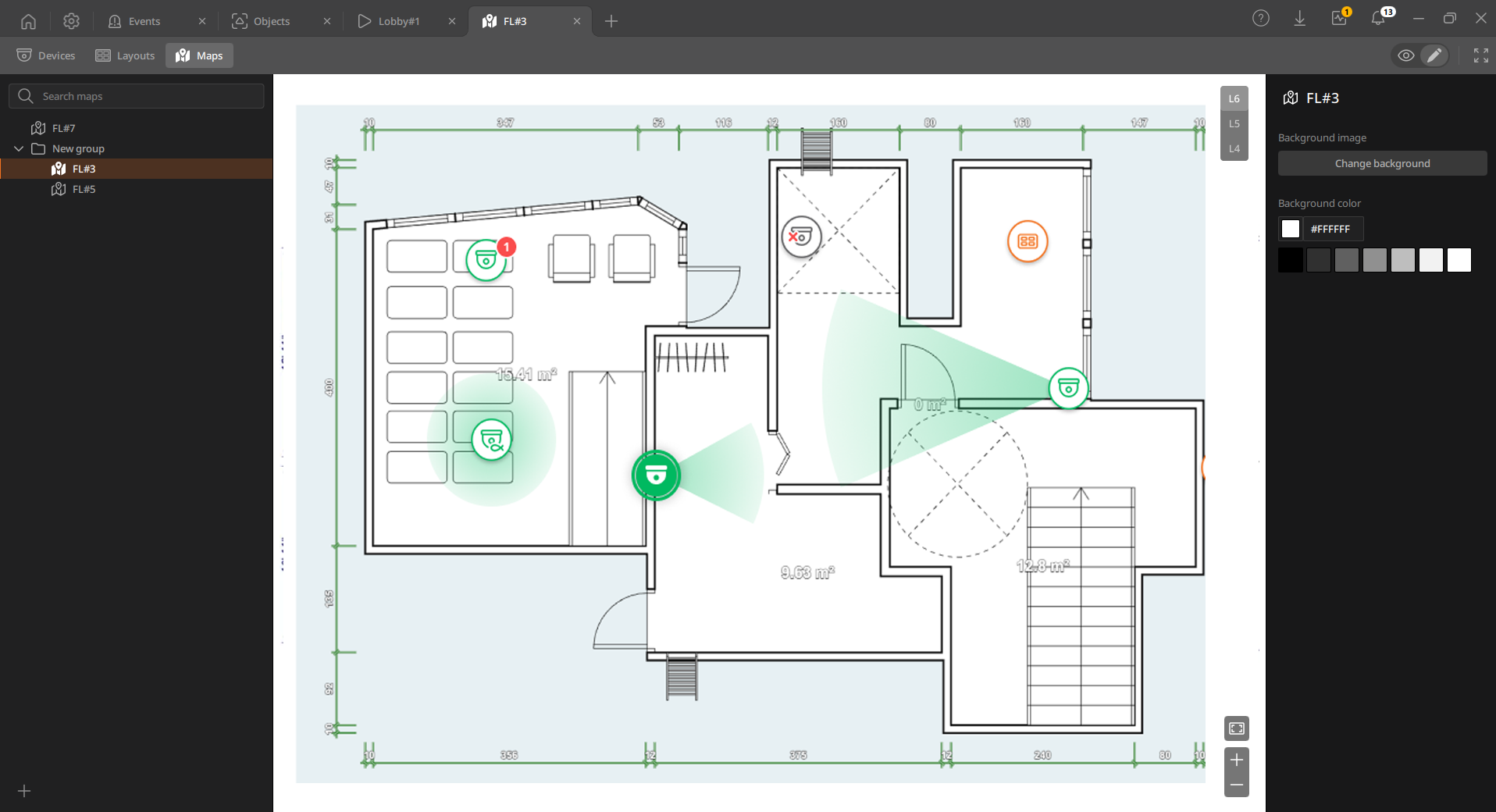Click the orange layout marker on map
This screenshot has width=1496, height=812.
click(x=1028, y=241)
